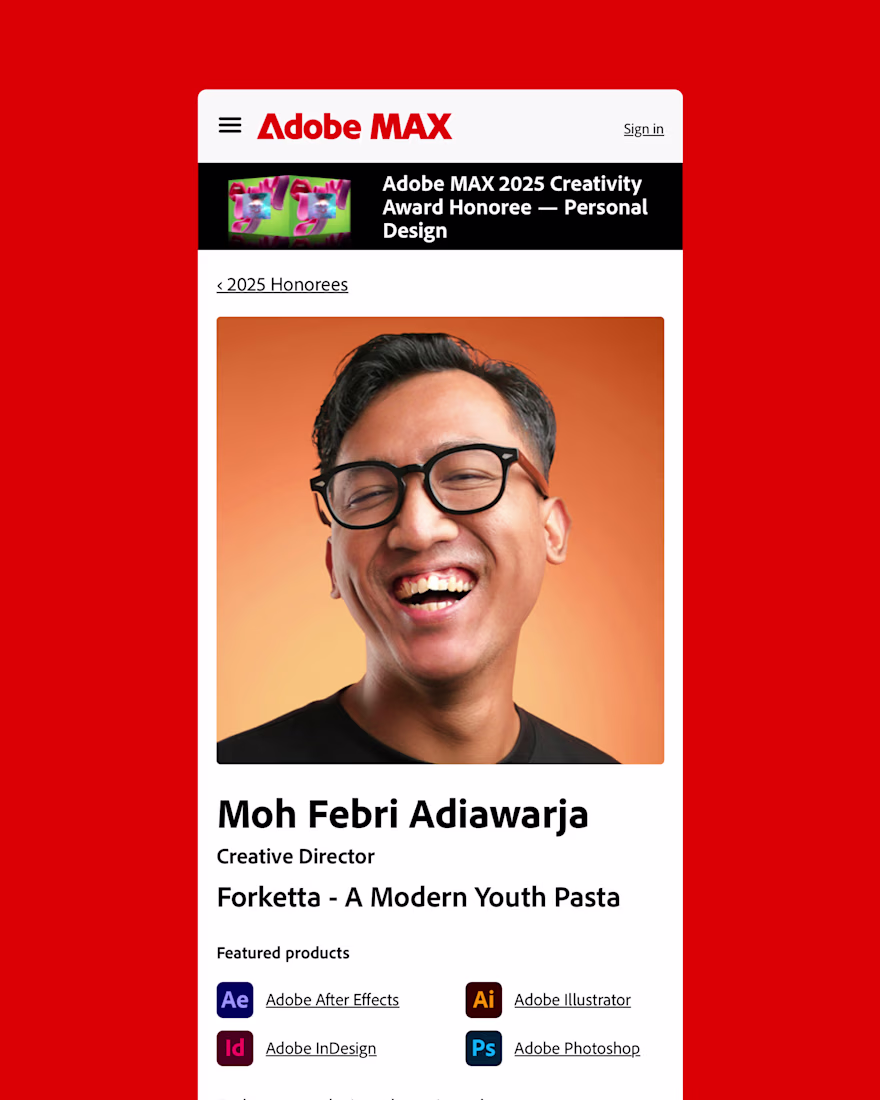Click the Illustrator Ai icon
880x1100 pixels.
[x=484, y=1000]
